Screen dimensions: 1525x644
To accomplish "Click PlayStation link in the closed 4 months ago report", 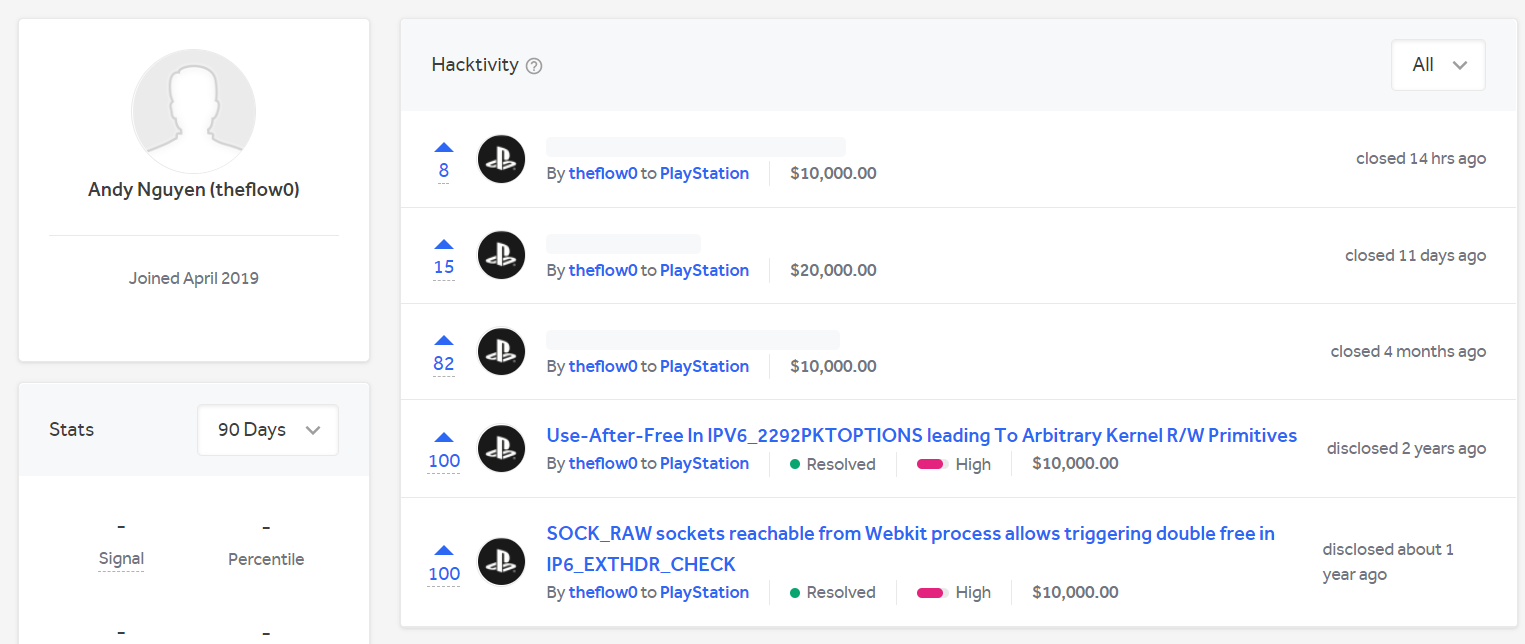I will click(704, 366).
